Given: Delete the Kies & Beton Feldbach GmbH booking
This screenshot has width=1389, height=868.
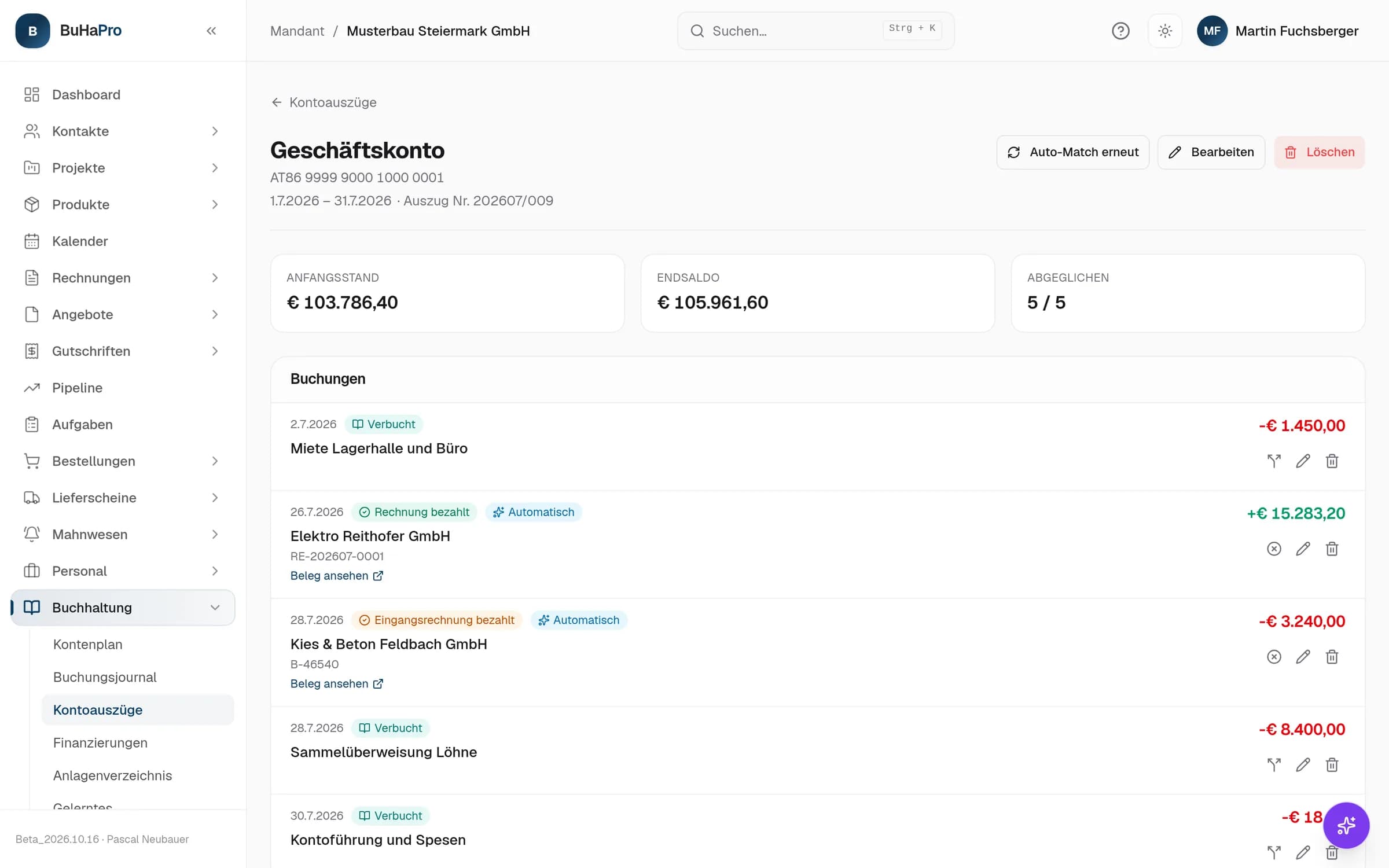Looking at the screenshot, I should (1332, 657).
